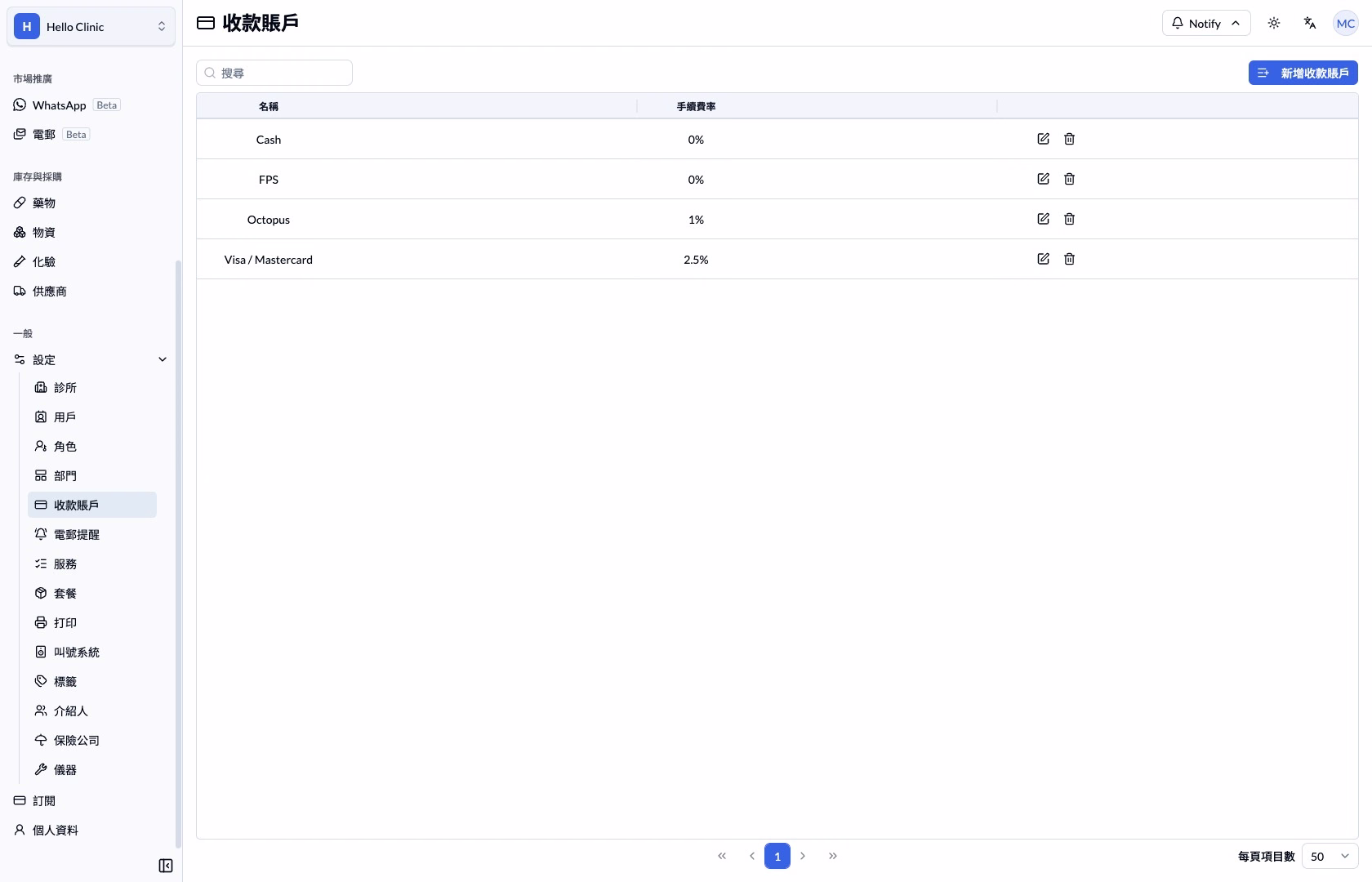Viewport: 1372px width, 882px height.
Task: Edit the Visa / Mastercard row
Action: pyautogui.click(x=1043, y=259)
